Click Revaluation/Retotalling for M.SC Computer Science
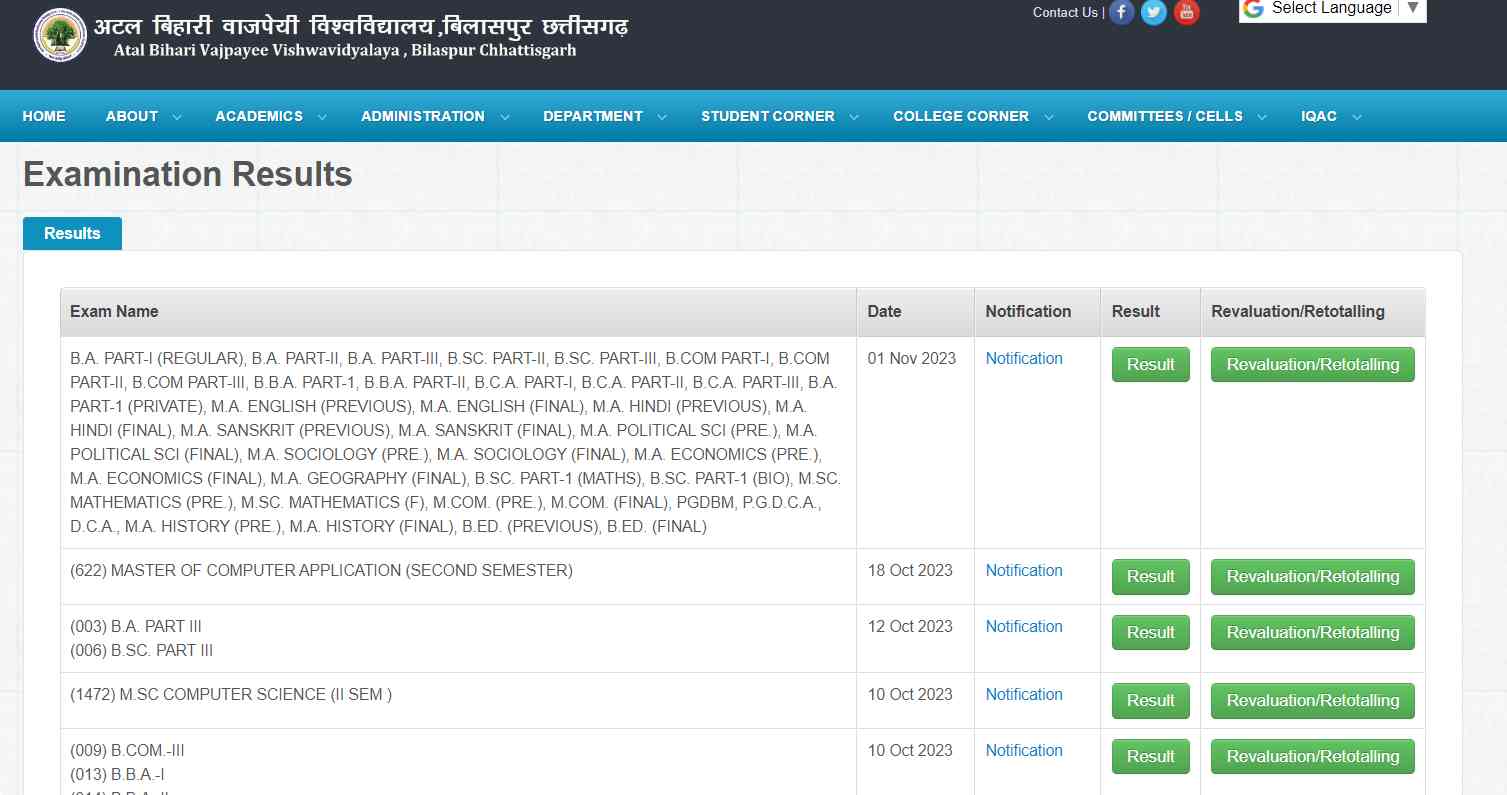Viewport: 1507px width, 795px height. (1312, 700)
